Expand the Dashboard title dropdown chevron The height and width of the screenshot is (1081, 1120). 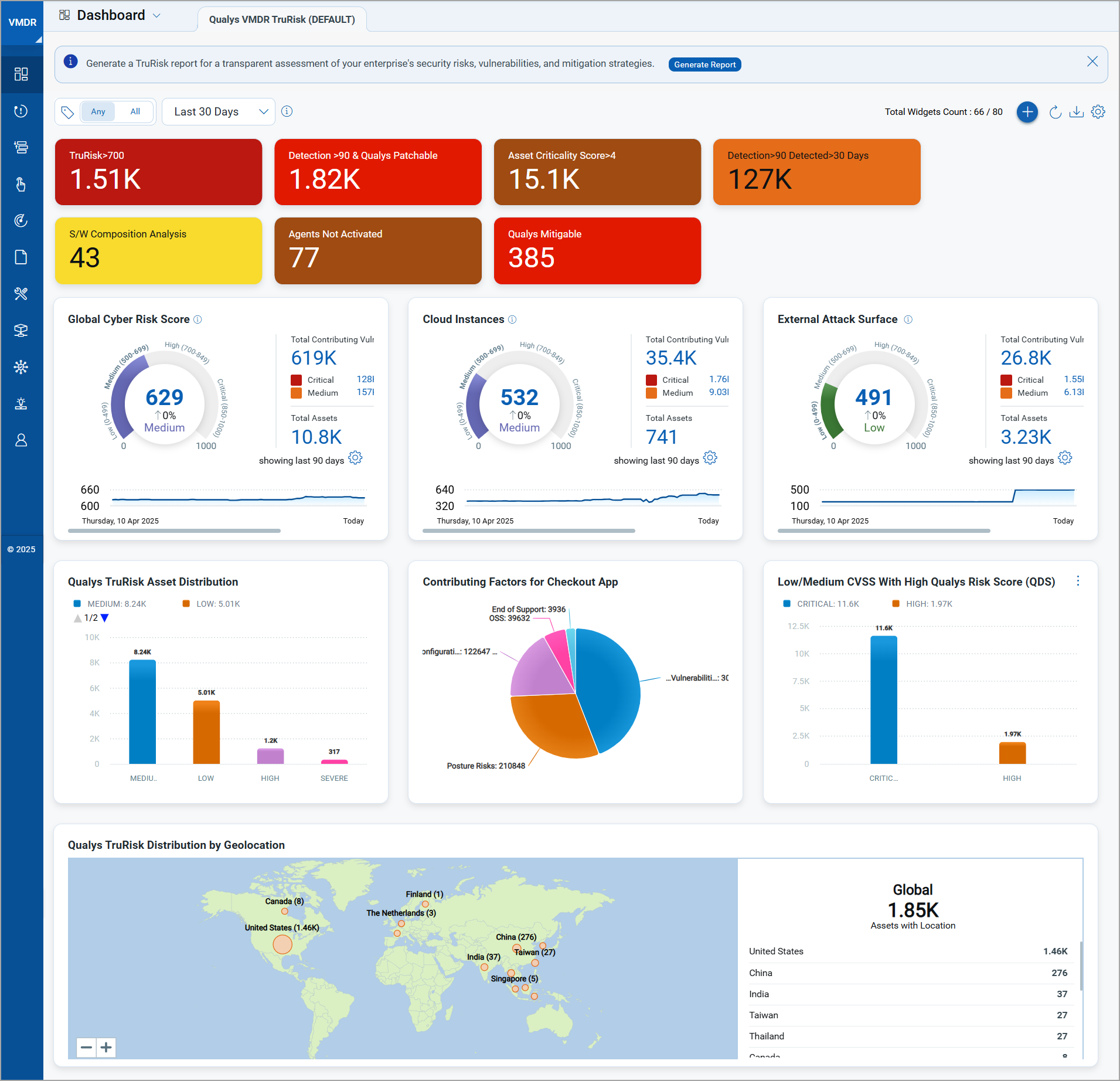click(x=156, y=16)
